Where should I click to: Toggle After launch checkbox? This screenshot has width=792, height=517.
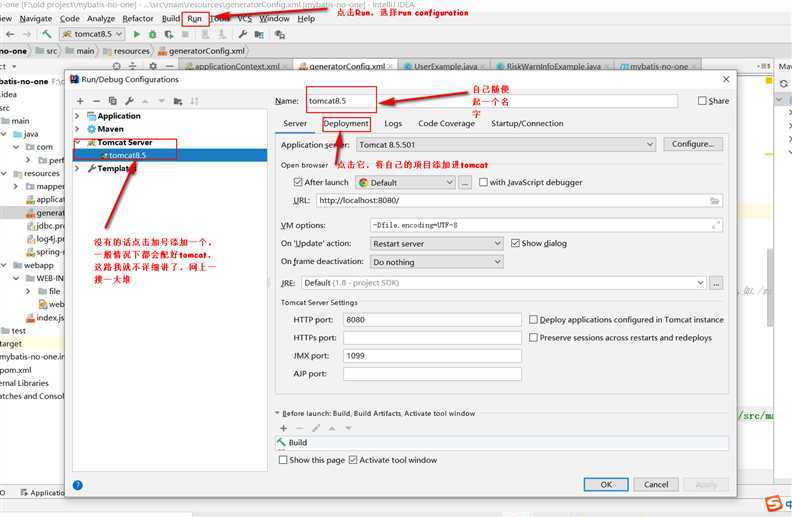click(x=298, y=182)
